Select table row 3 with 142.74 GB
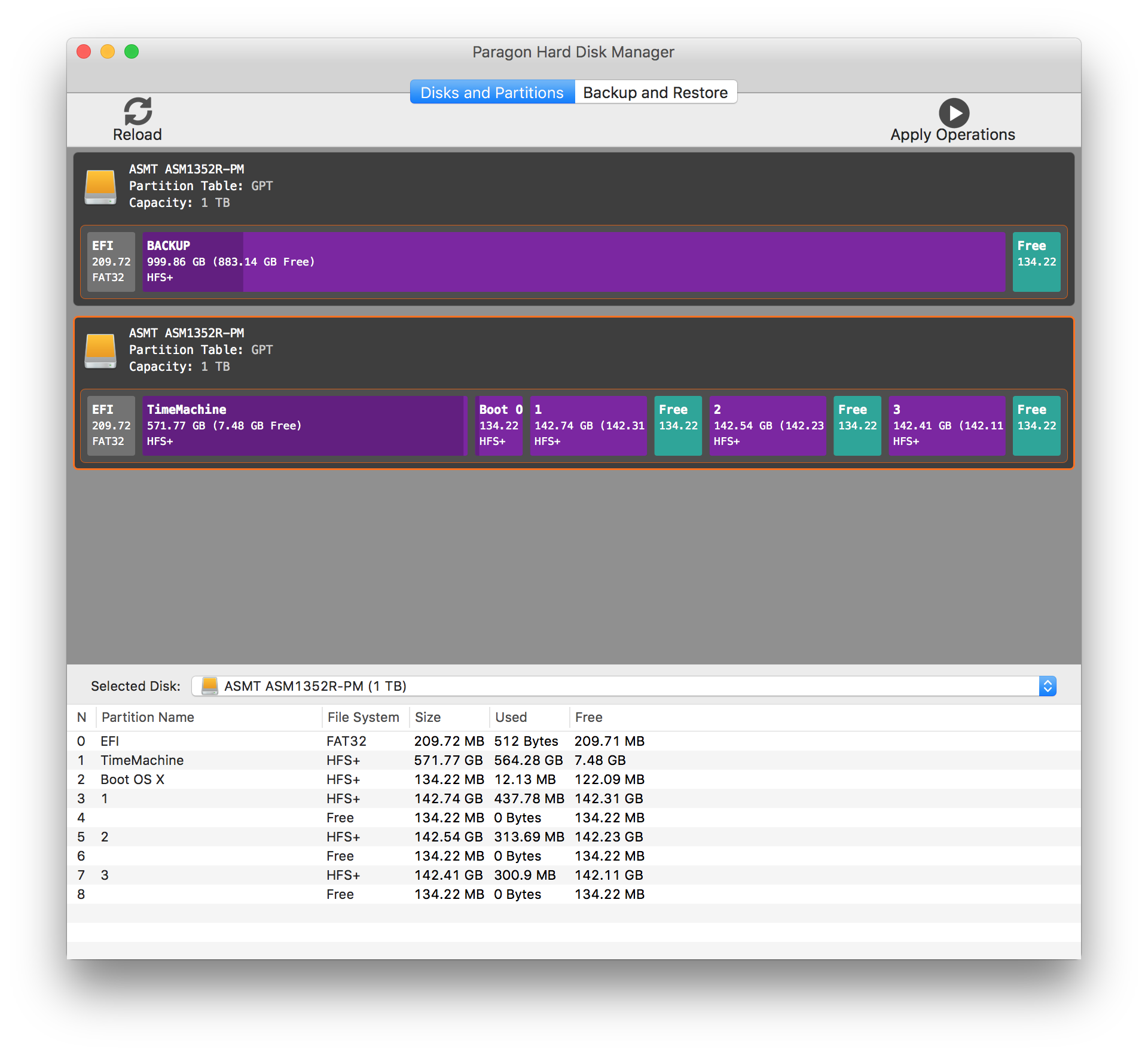 [574, 798]
